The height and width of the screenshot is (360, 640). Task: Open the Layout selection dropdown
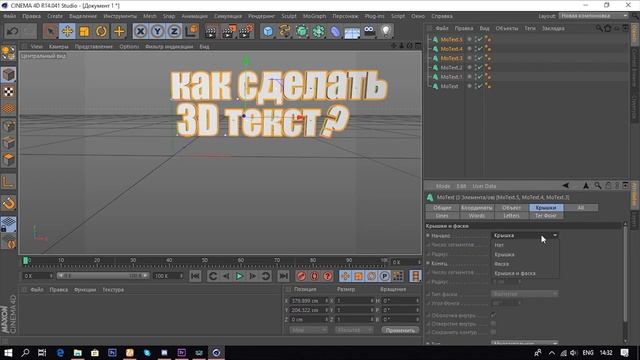(593, 16)
